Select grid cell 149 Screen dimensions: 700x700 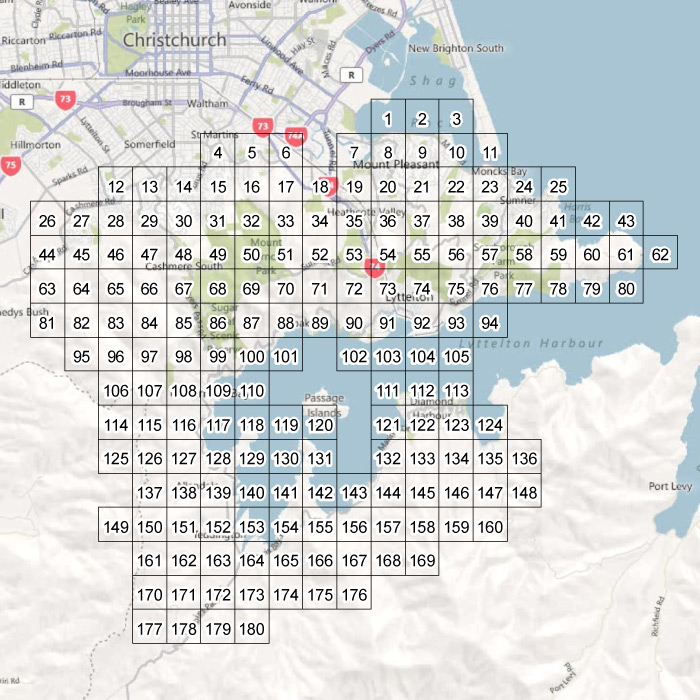pyautogui.click(x=116, y=525)
